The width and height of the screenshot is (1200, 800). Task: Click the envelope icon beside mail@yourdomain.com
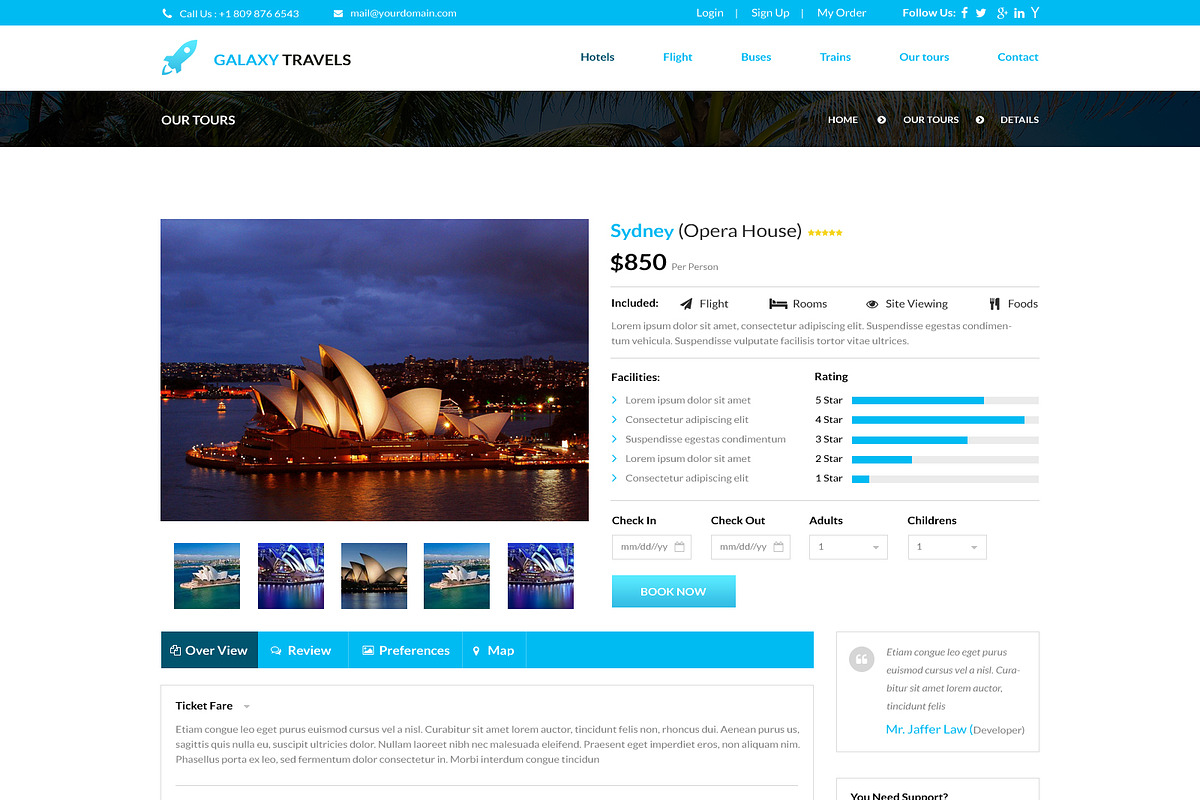pyautogui.click(x=338, y=13)
